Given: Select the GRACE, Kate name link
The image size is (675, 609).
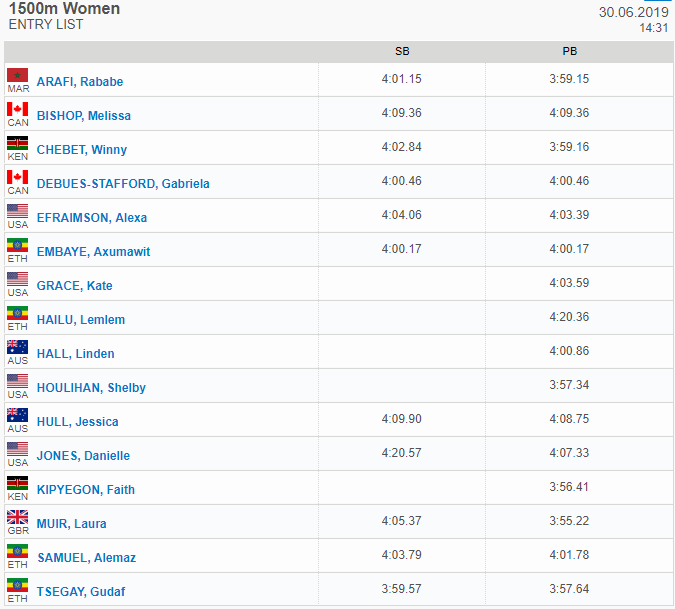Looking at the screenshot, I should pyautogui.click(x=74, y=286).
